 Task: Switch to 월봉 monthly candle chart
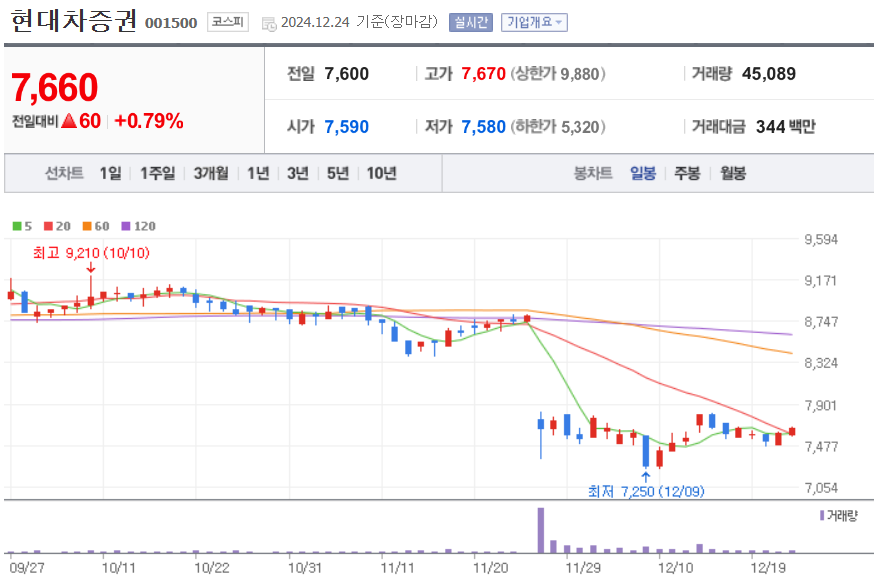click(732, 173)
